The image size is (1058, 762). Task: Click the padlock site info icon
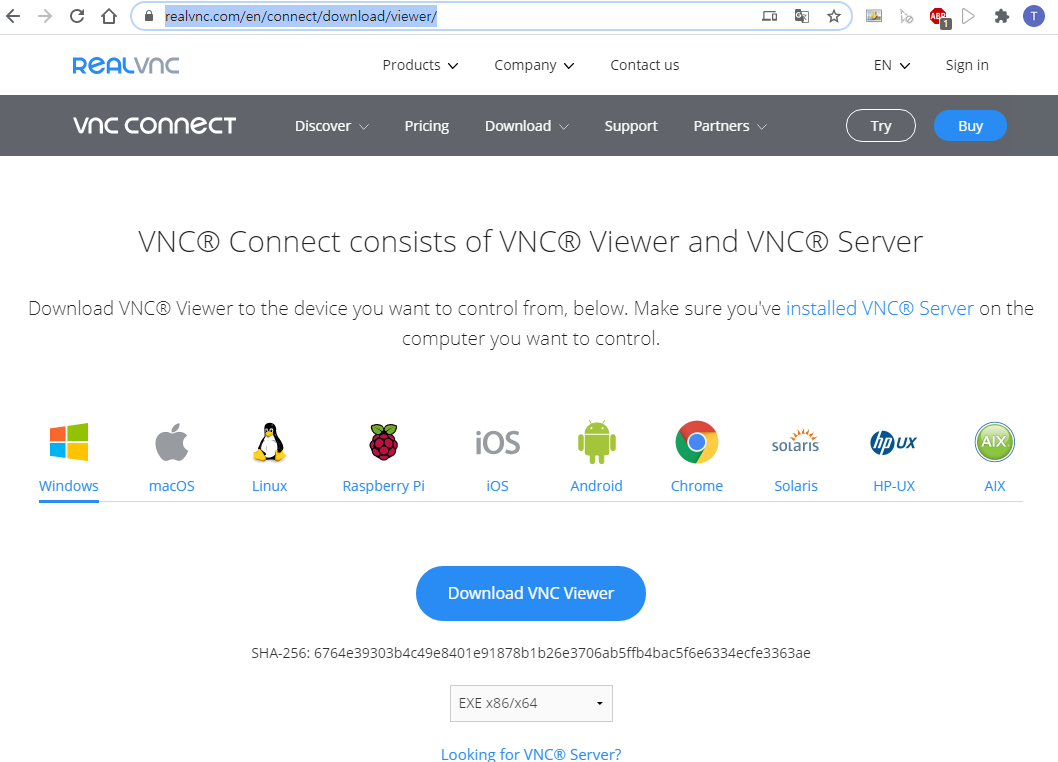[149, 16]
